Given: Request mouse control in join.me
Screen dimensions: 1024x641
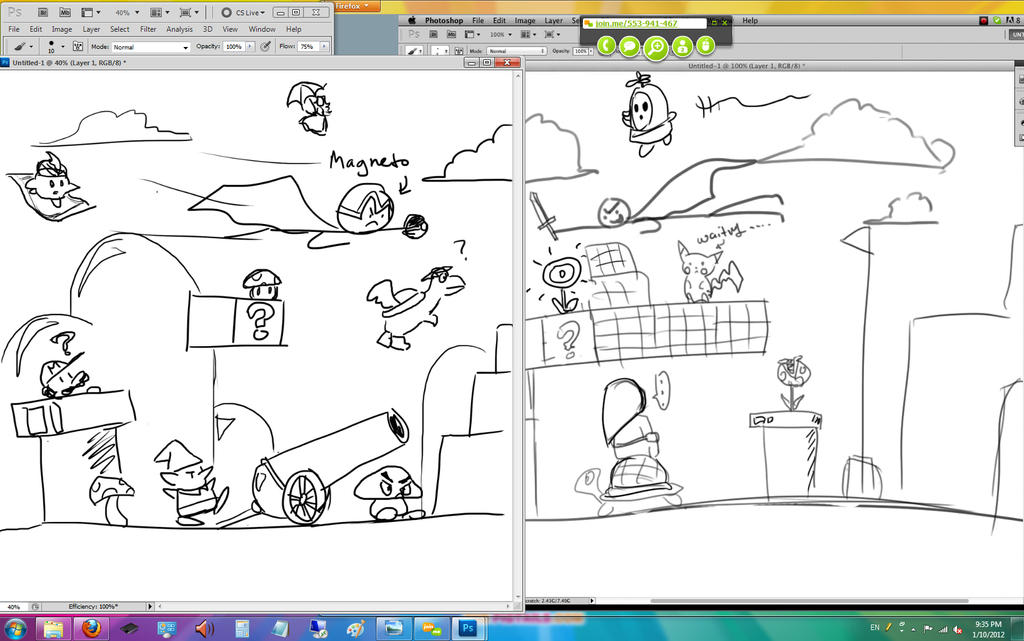Looking at the screenshot, I should [705, 46].
